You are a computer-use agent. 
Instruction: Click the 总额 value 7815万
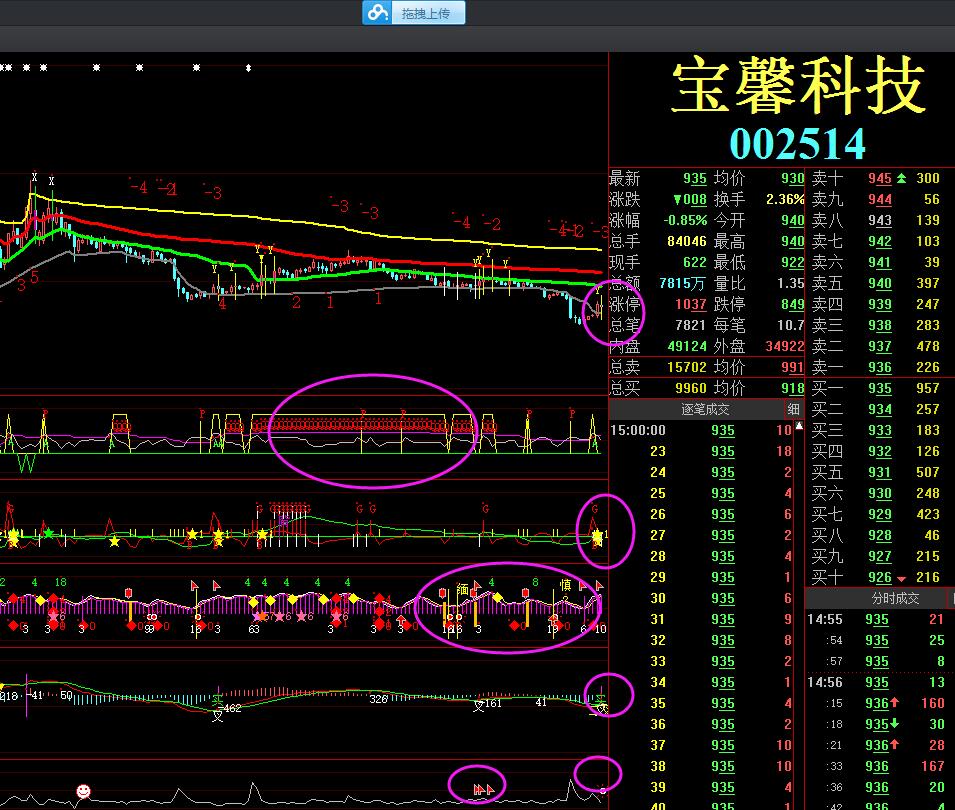tap(683, 283)
